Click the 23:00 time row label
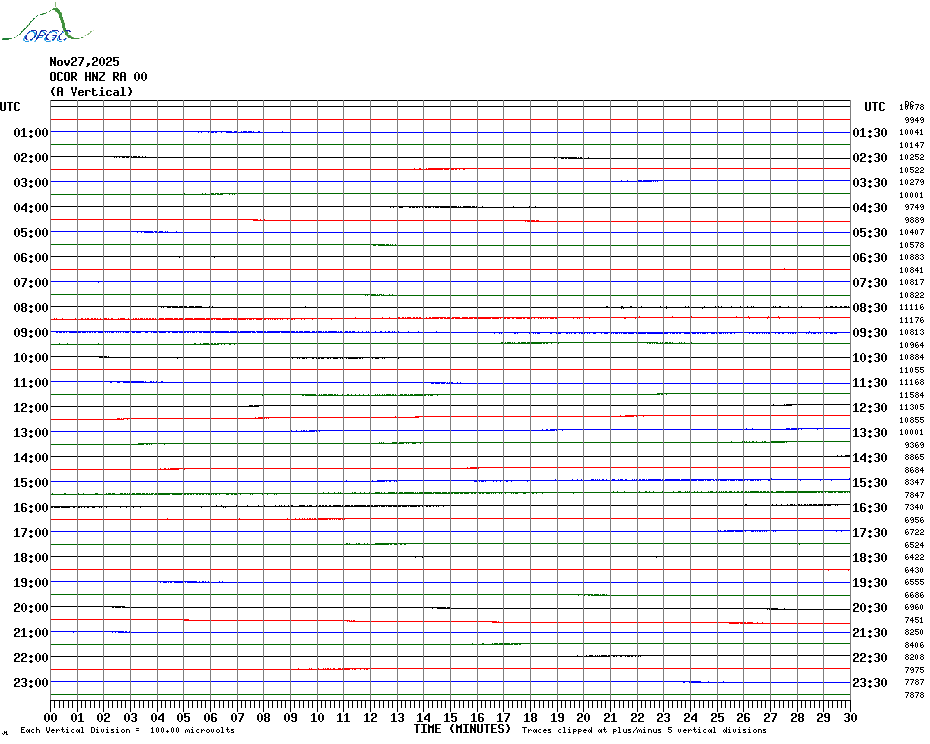Screen dimensions: 930x744 31,682
